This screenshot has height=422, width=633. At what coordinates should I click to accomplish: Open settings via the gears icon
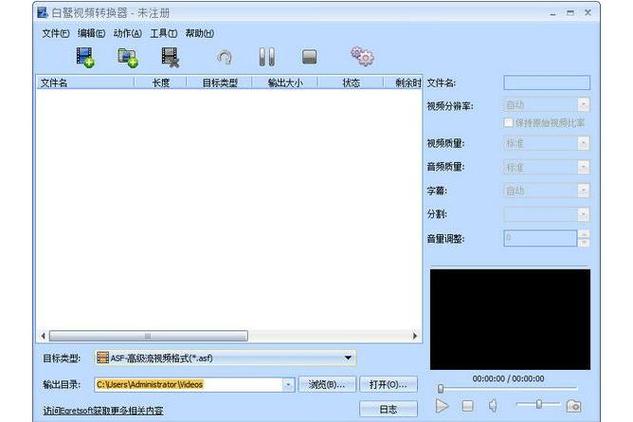tap(363, 57)
